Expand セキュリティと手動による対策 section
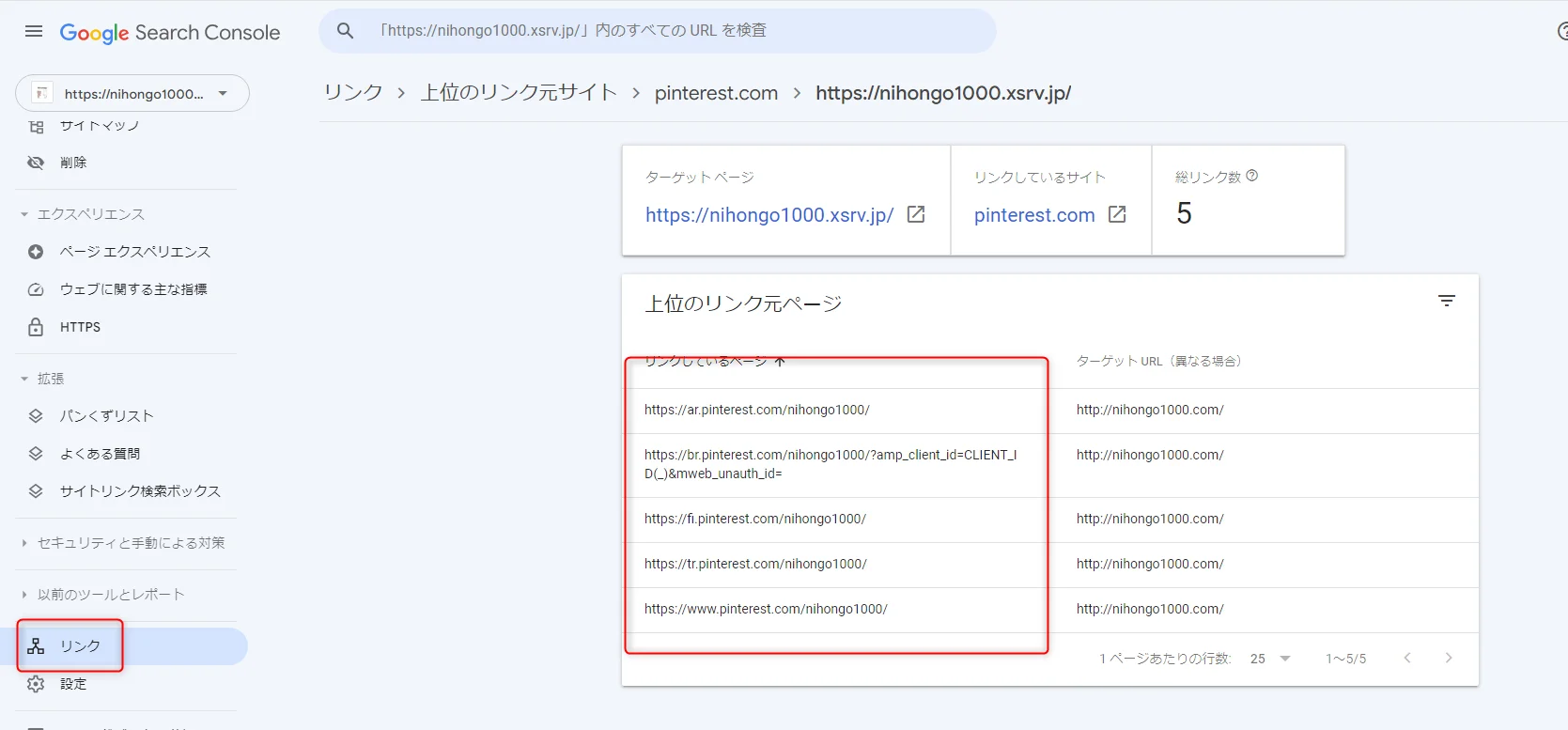1568x730 pixels. [x=122, y=543]
